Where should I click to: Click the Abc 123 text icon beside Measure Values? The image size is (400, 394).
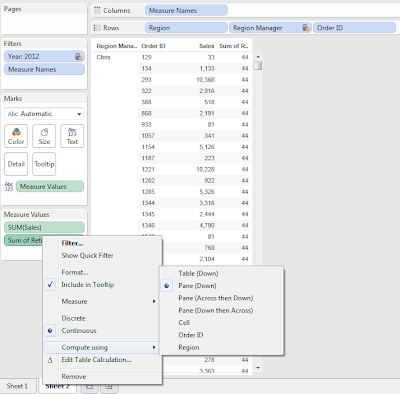pos(9,186)
